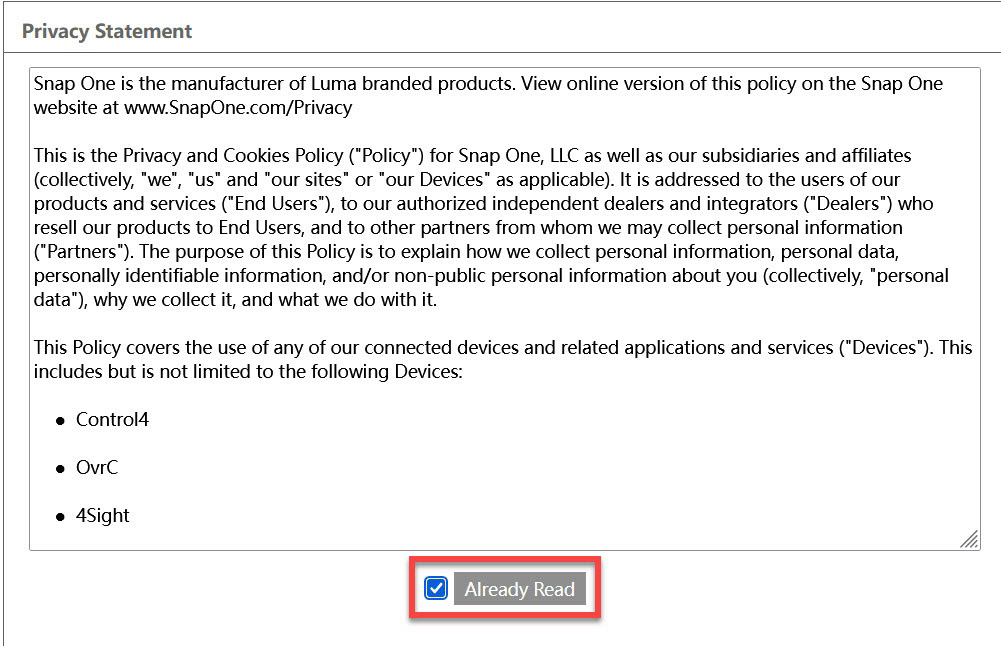1001x646 pixels.
Task: Click the OvrC list item
Action: [97, 467]
